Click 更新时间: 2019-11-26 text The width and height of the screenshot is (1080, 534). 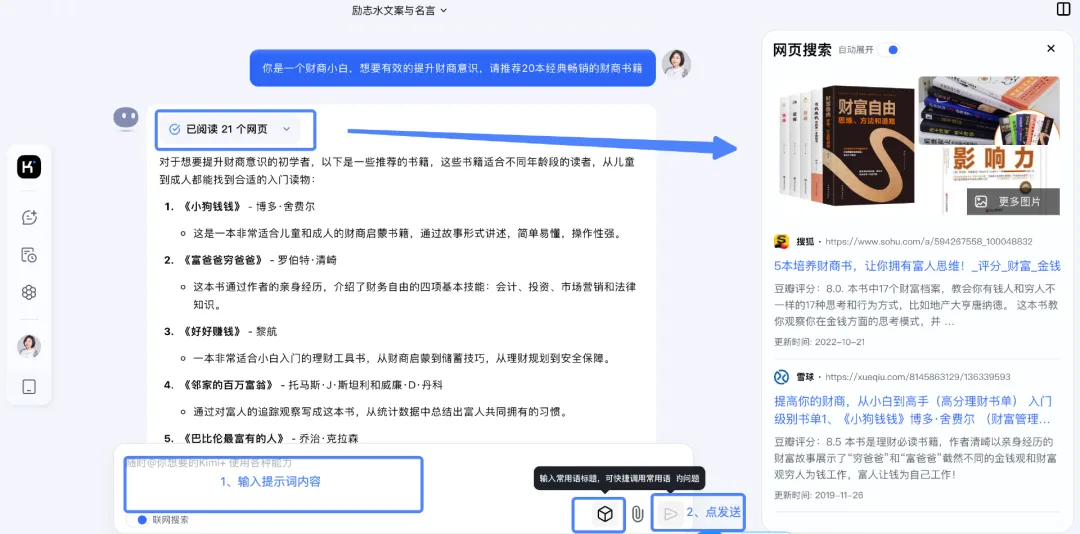pos(819,495)
